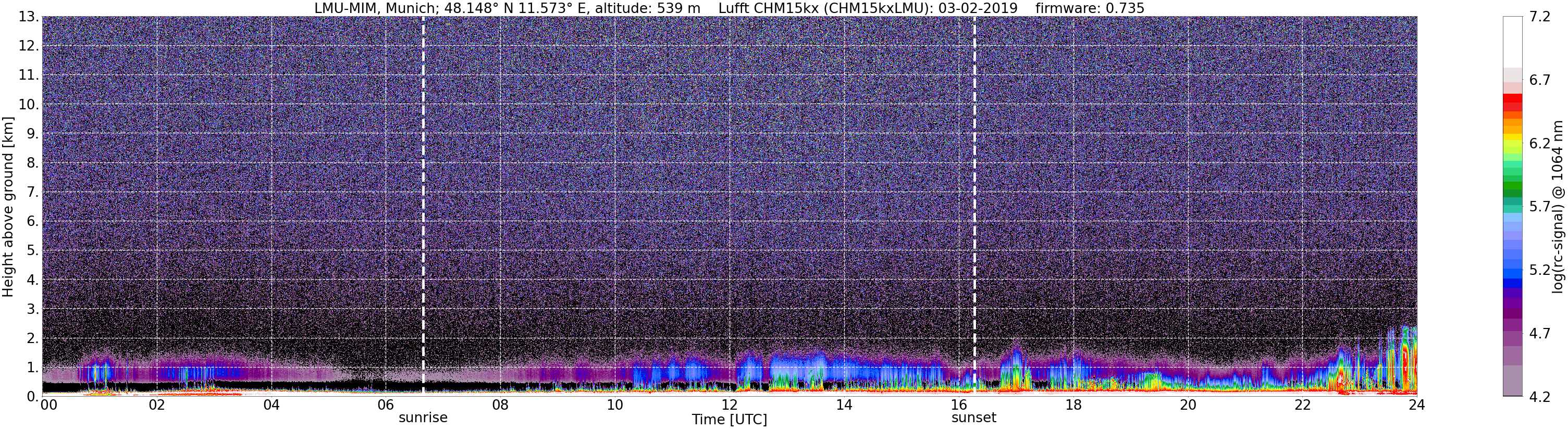1568x430 pixels.
Task: Click the colorbar tick label 5.2
Action: (1540, 270)
